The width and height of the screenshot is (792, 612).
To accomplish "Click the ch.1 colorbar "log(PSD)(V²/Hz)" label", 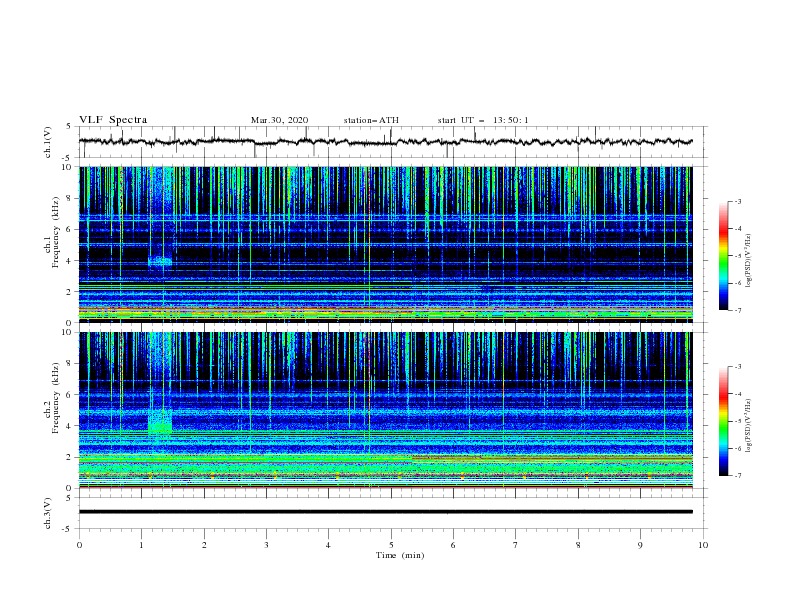I will tap(748, 261).
